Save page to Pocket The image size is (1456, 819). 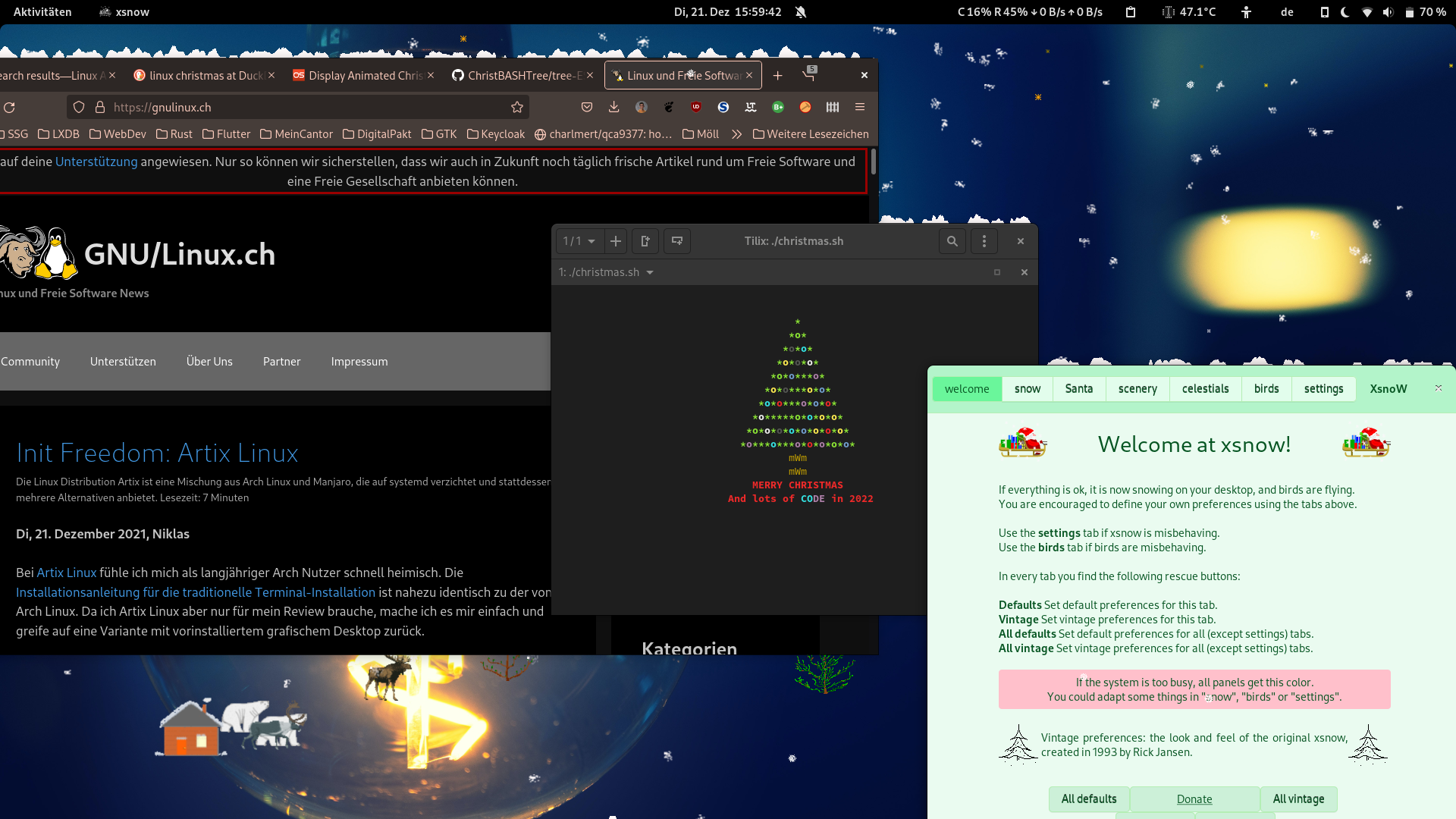[x=587, y=108]
